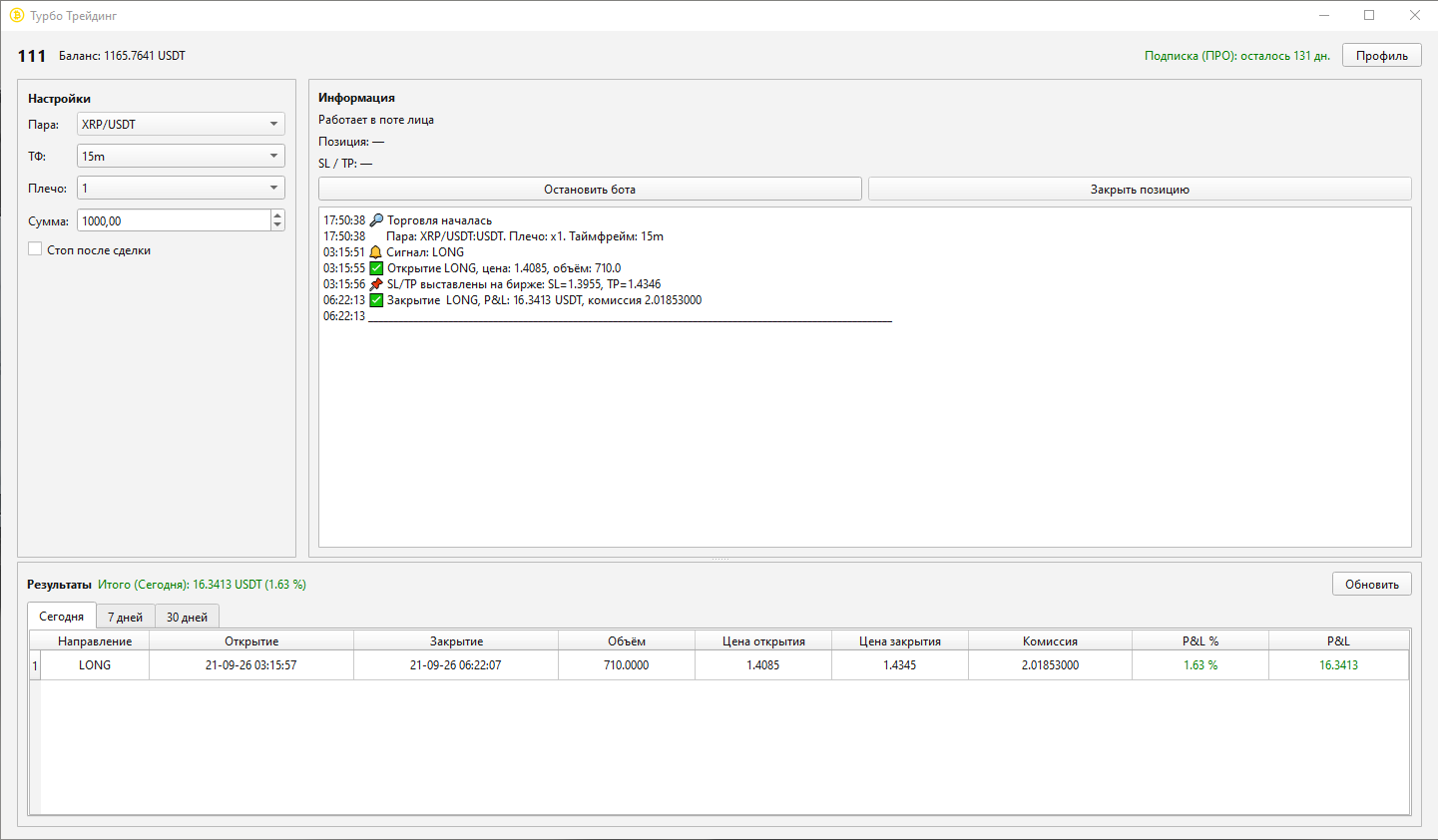Click the Итого (Сегодня) summary text
Image resolution: width=1438 pixels, height=840 pixels.
(202, 585)
